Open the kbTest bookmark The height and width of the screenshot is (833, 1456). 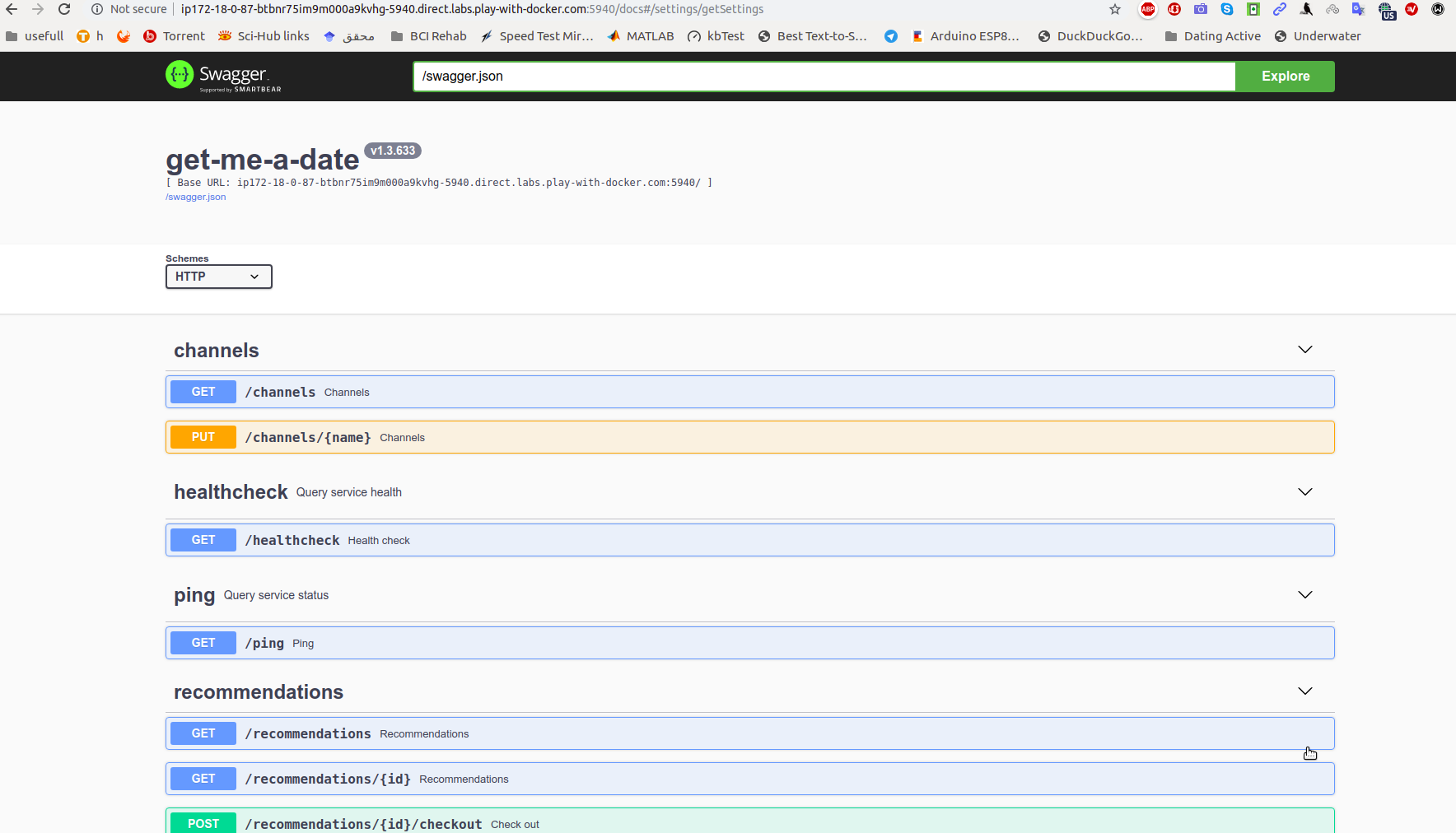(716, 36)
